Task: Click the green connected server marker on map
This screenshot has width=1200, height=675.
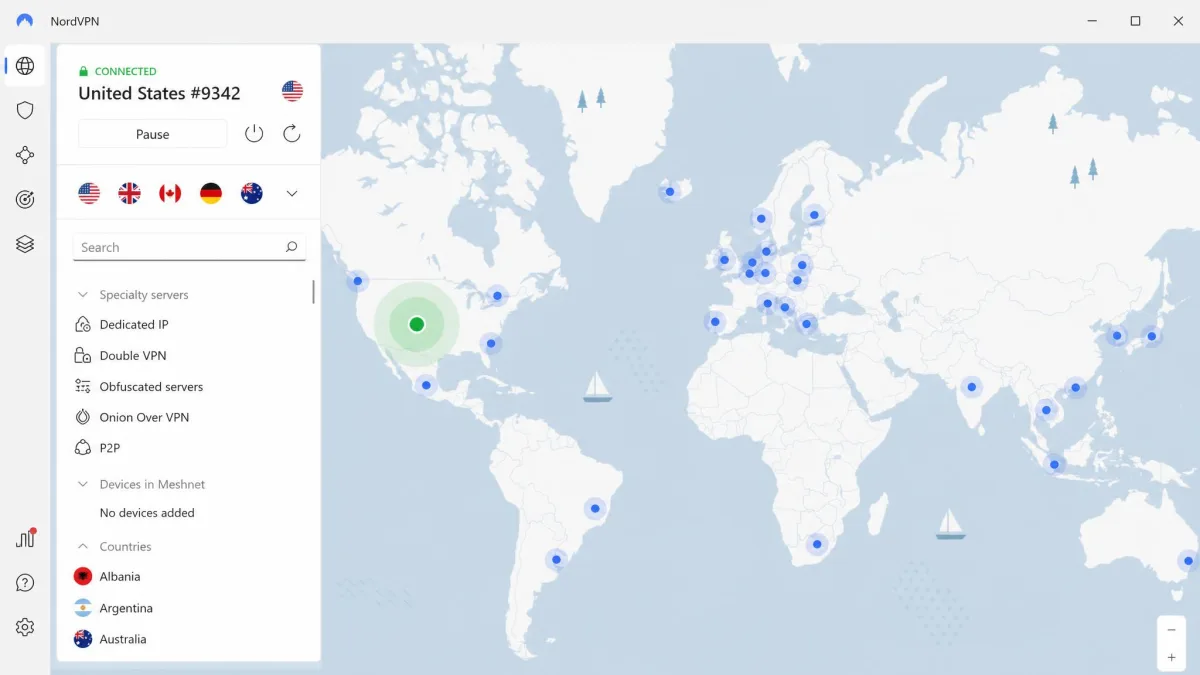Action: tap(417, 324)
